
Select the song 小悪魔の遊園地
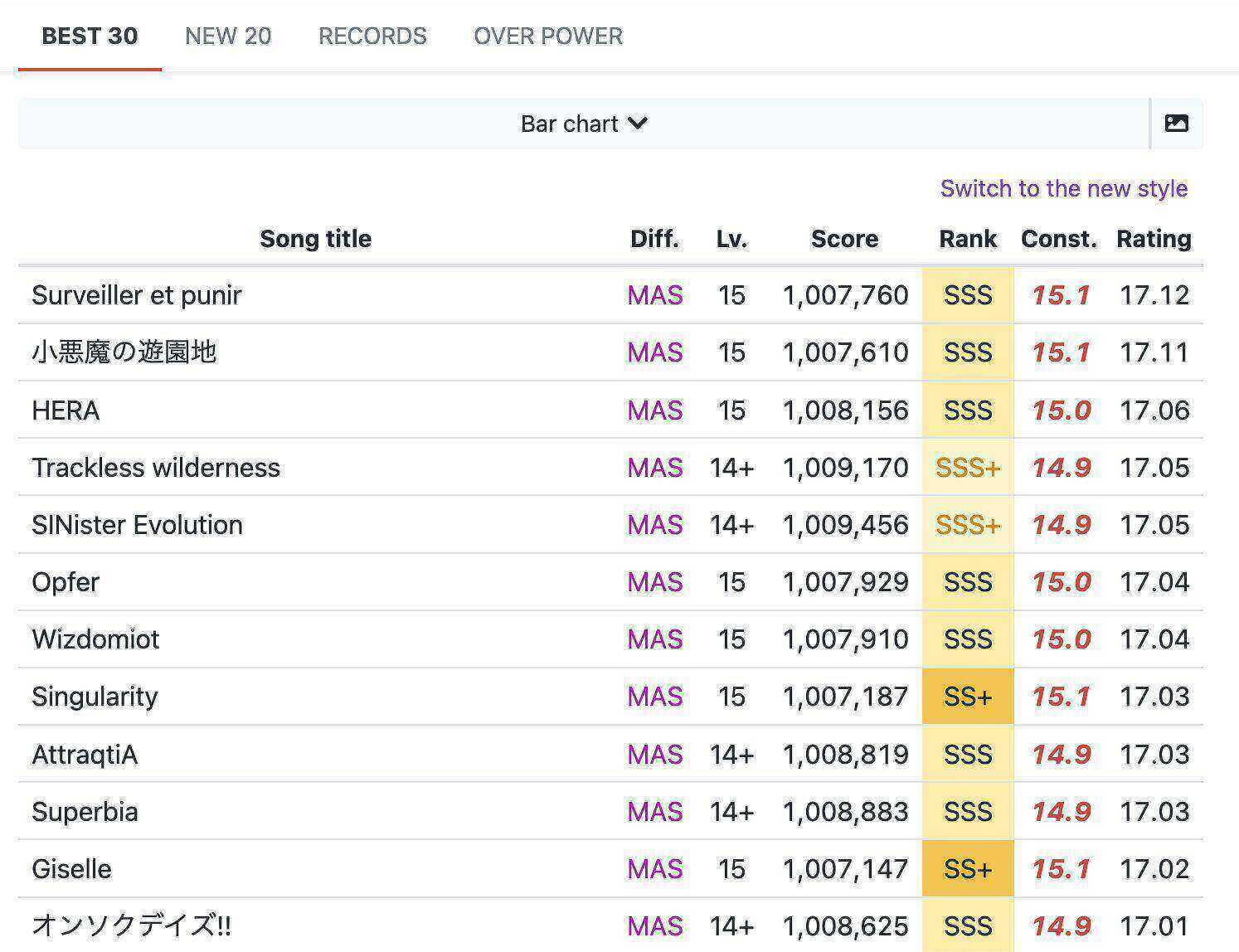(x=124, y=352)
